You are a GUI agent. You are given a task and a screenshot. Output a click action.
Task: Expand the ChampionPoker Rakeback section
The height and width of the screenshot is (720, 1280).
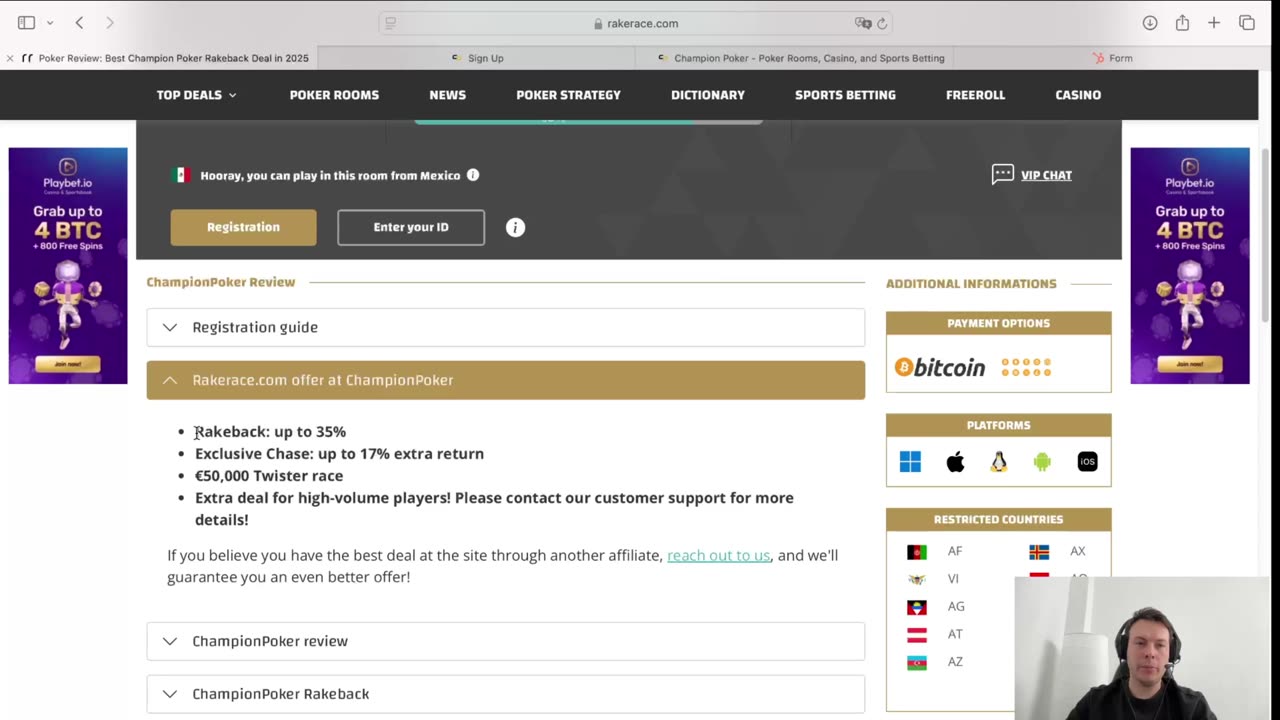click(x=505, y=694)
